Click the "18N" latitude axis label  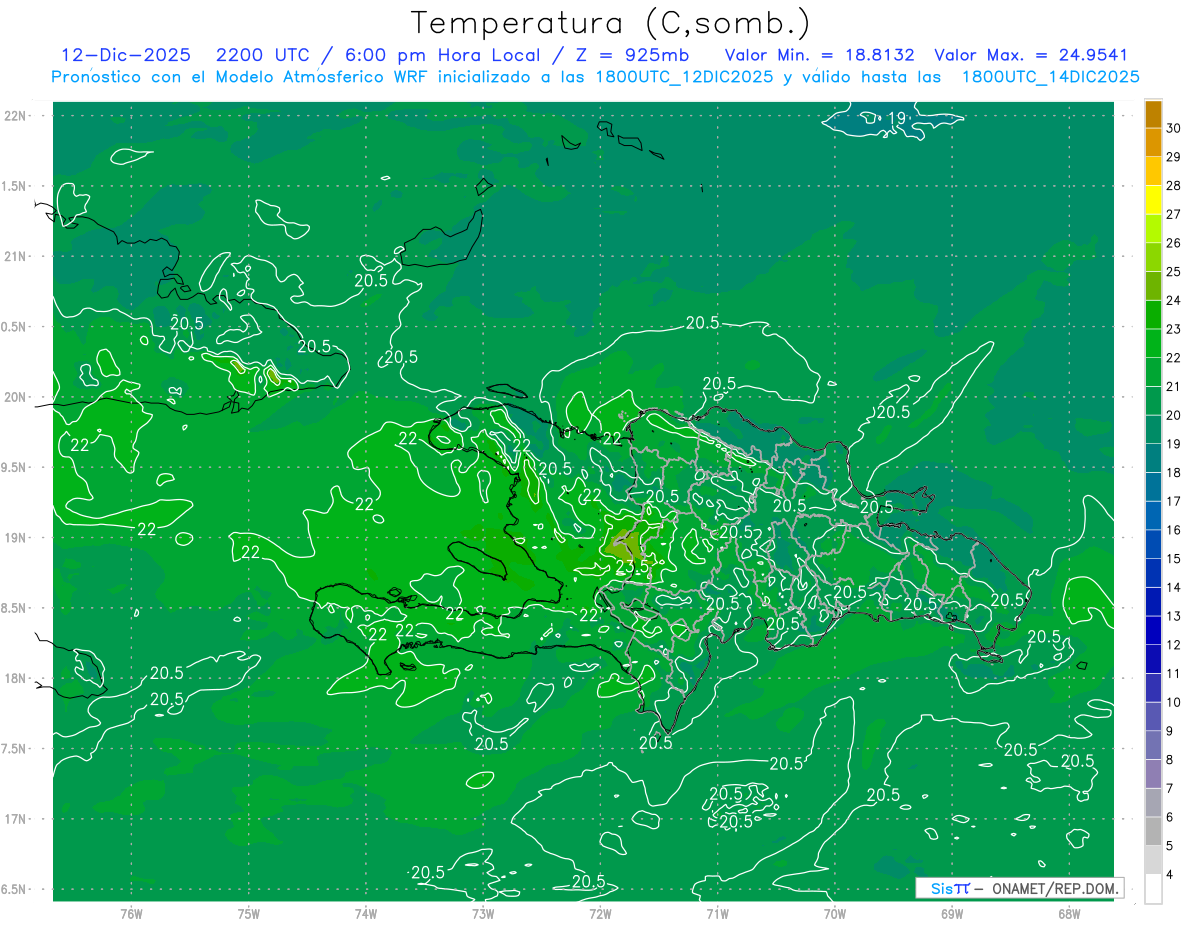16,678
